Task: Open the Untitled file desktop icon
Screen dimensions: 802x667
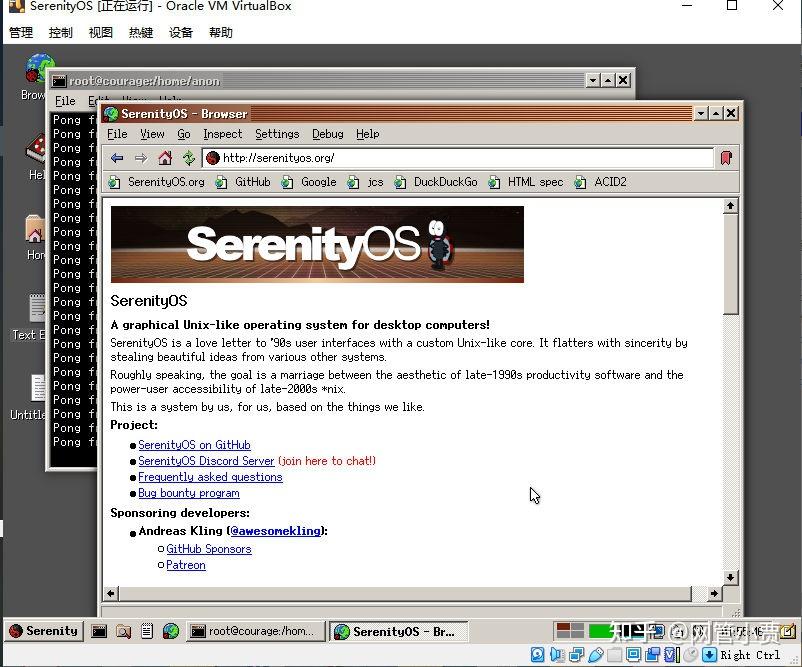Action: (x=29, y=397)
